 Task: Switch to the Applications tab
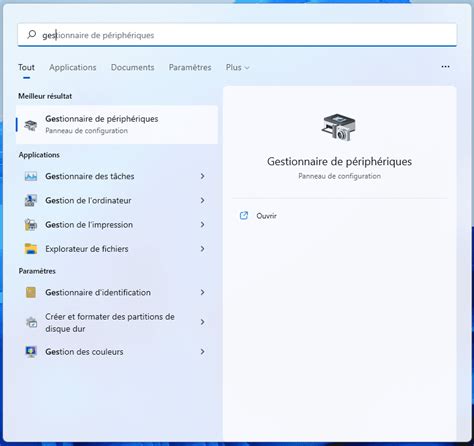[73, 67]
